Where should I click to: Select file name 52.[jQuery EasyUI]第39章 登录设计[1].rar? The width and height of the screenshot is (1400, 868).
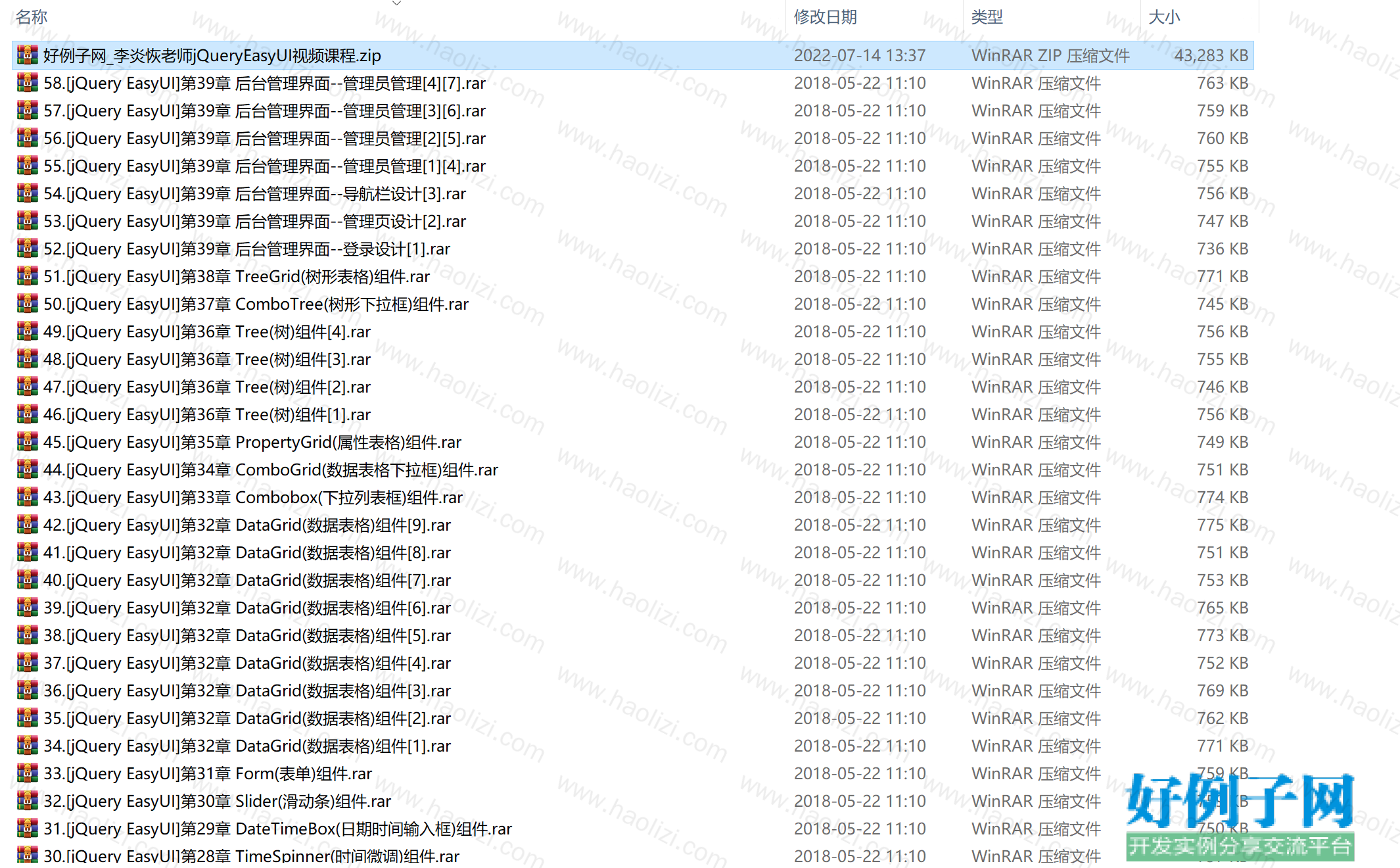[247, 249]
